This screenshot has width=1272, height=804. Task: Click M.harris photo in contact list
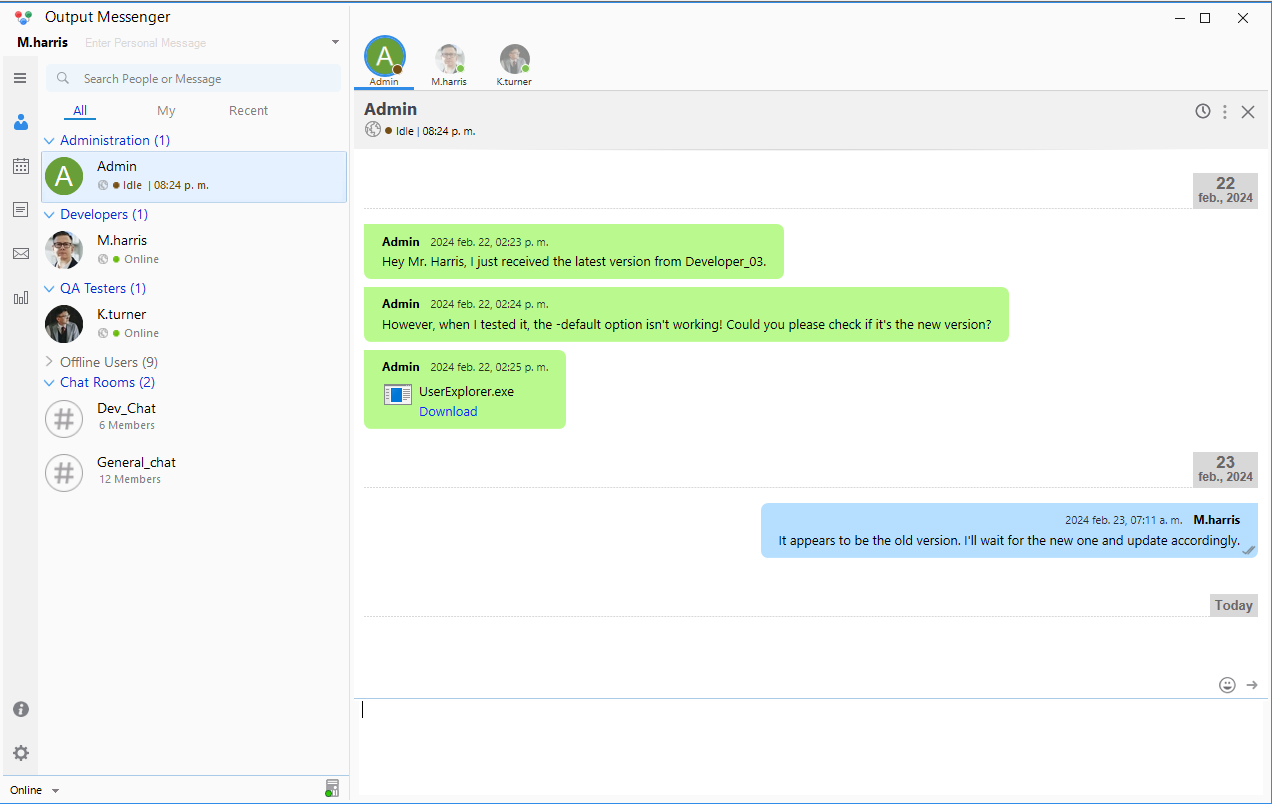coord(64,250)
